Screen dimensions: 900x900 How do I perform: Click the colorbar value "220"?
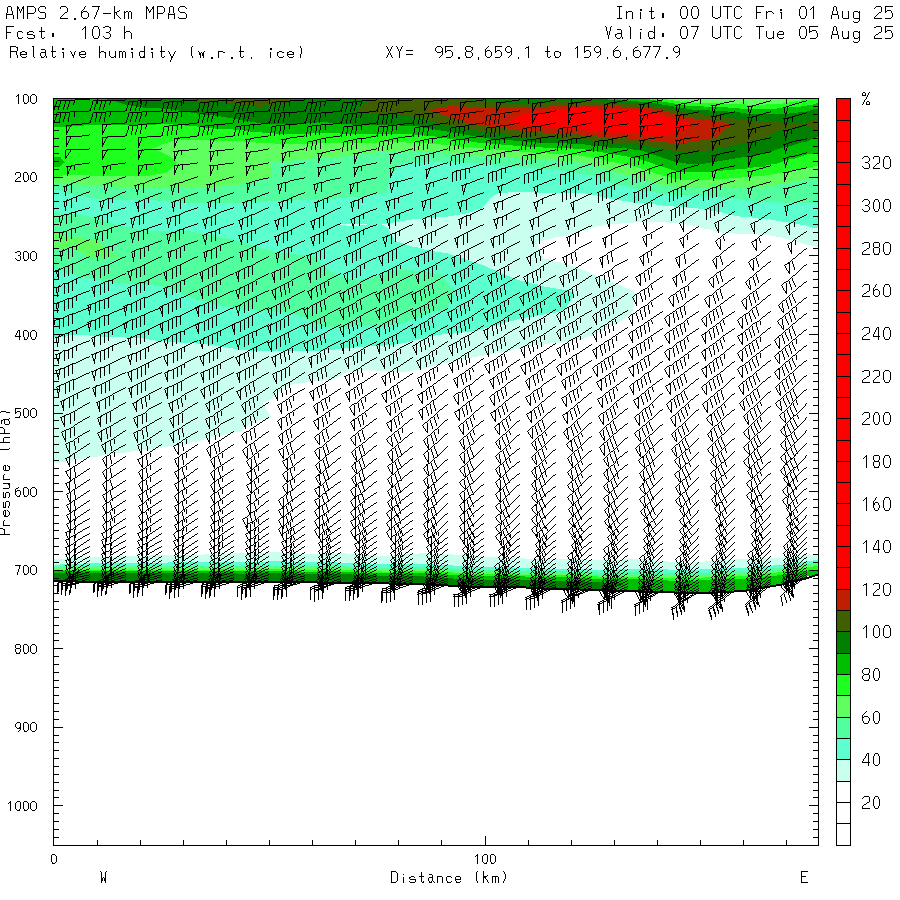pyautogui.click(x=876, y=377)
